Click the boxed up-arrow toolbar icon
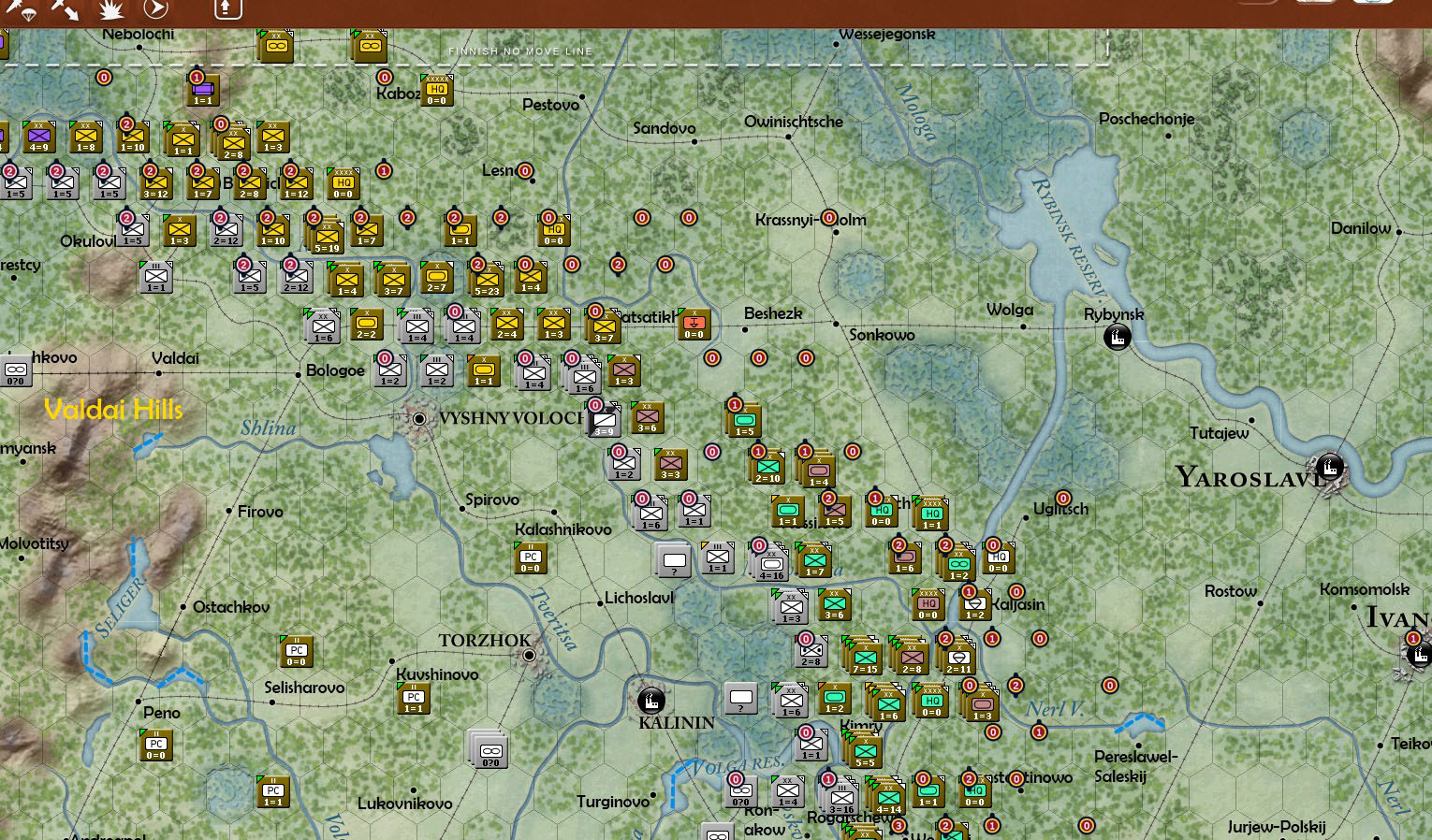The height and width of the screenshot is (840, 1432). [x=227, y=9]
